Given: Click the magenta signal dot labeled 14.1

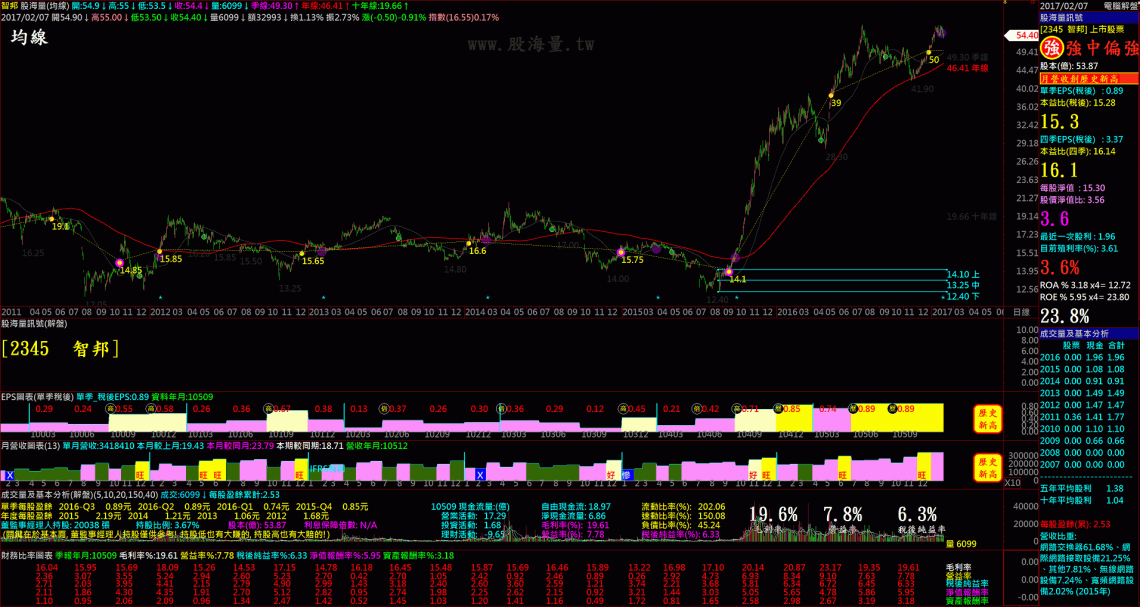Looking at the screenshot, I should [729, 272].
